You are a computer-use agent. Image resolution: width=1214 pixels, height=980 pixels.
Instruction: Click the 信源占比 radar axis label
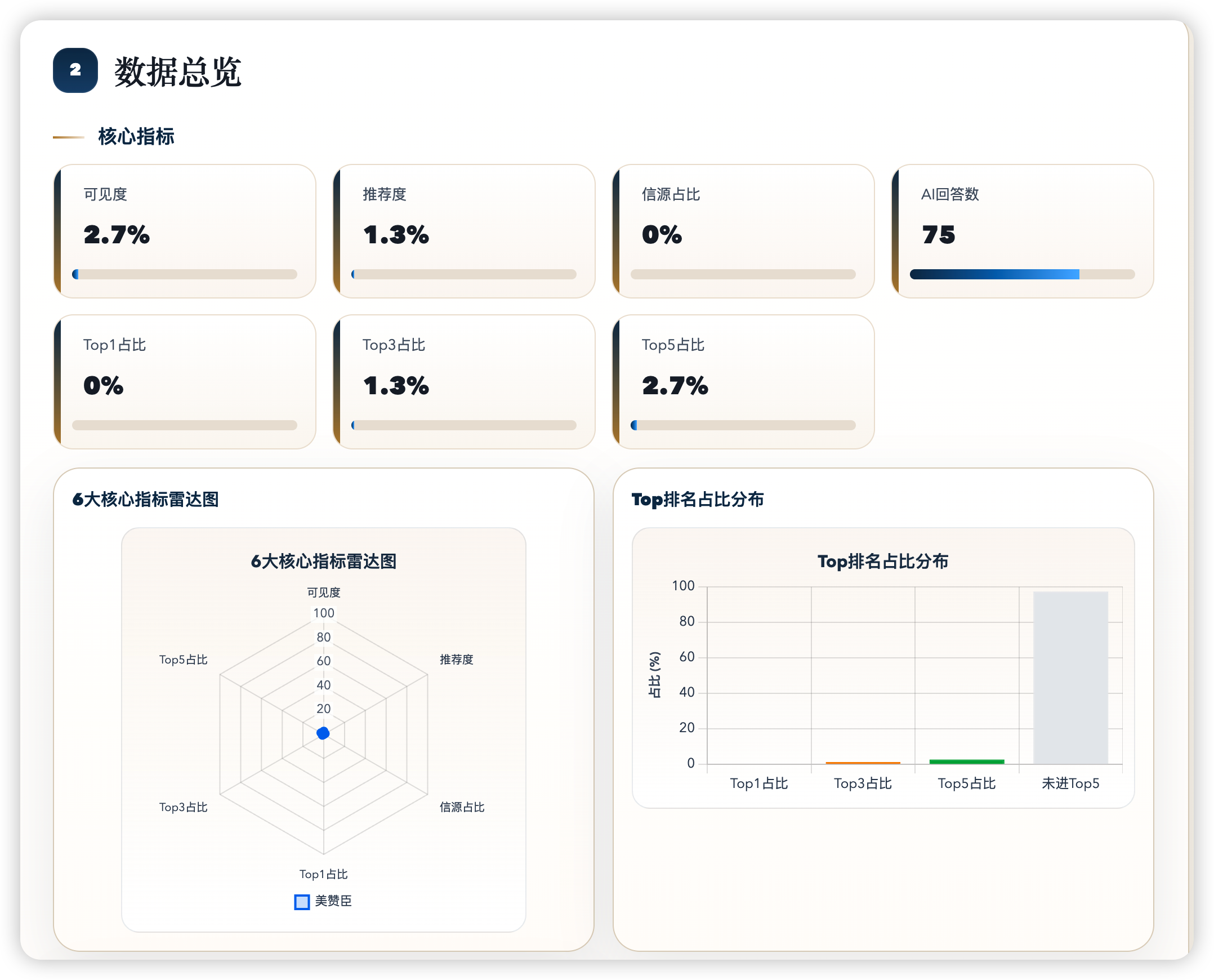[462, 807]
